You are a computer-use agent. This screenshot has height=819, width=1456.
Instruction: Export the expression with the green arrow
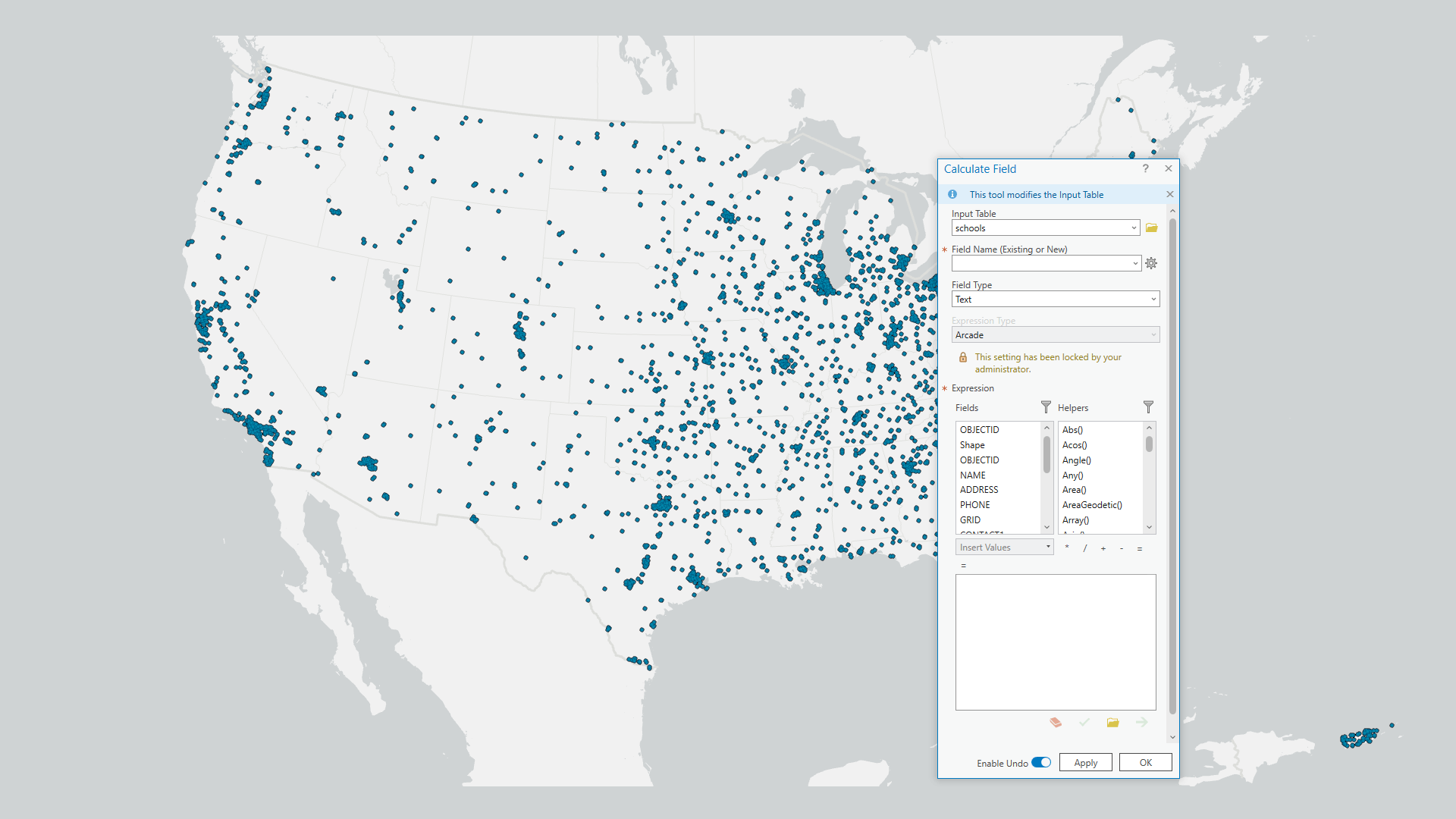(1141, 723)
